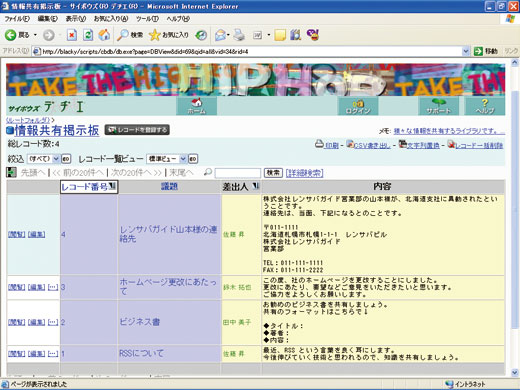Open the ヘルプ question mark button
The width and height of the screenshot is (520, 390).
click(x=485, y=106)
